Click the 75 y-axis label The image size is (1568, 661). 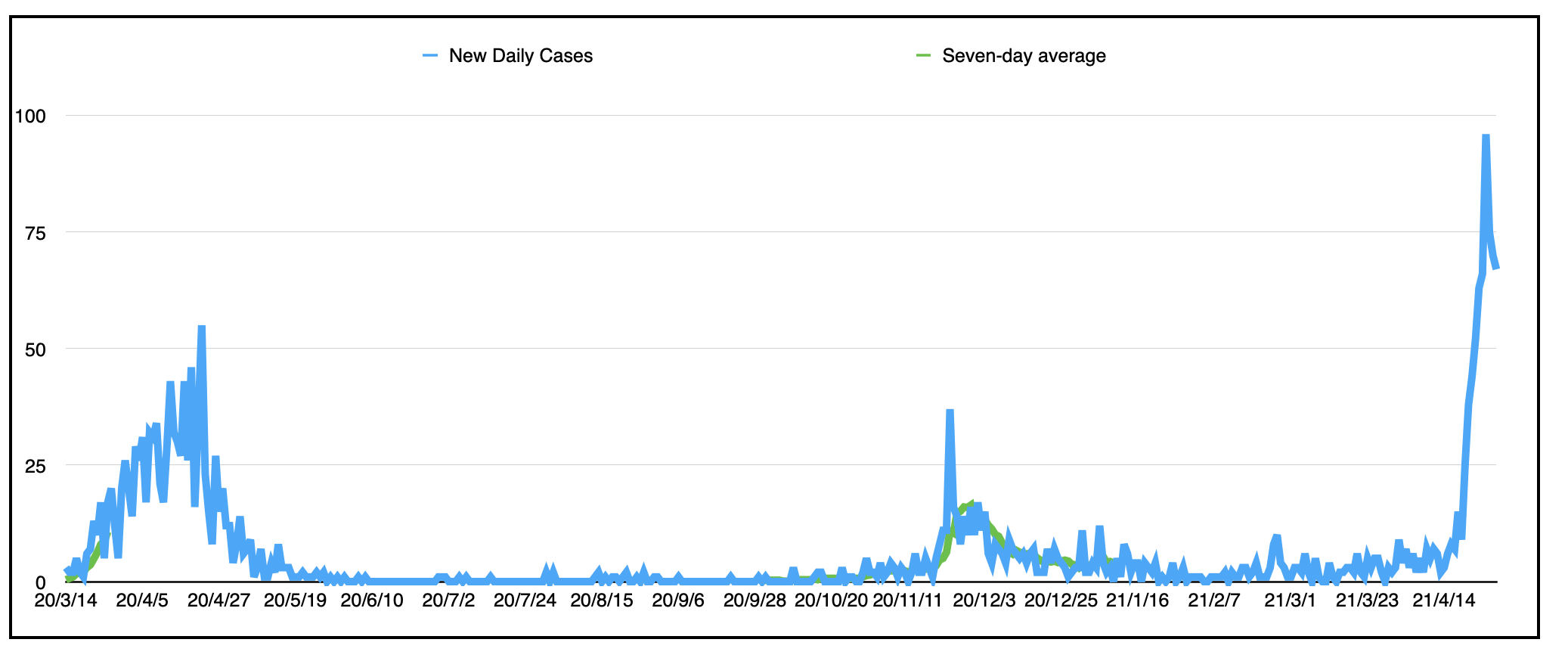pos(36,234)
